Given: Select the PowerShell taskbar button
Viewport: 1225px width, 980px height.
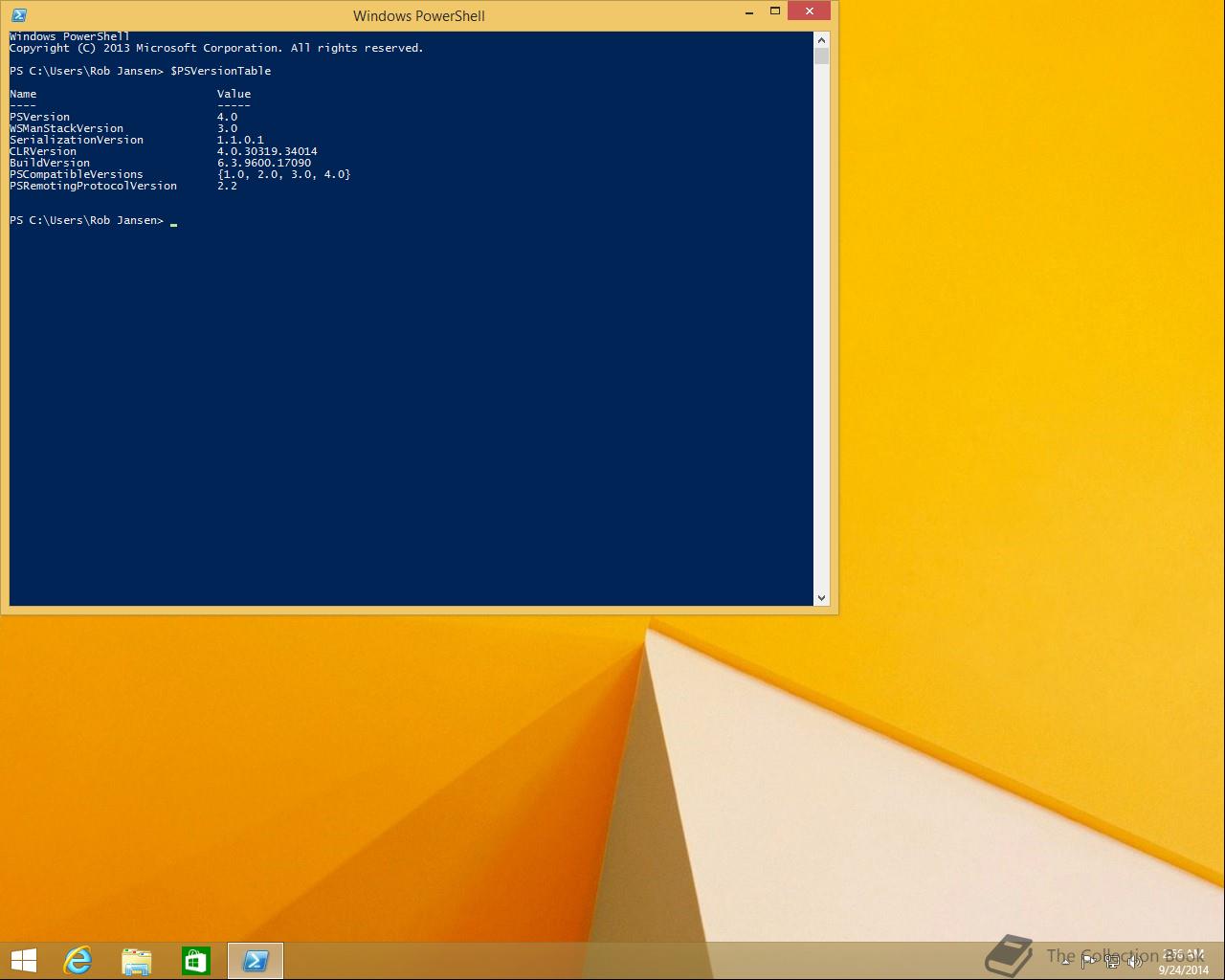Looking at the screenshot, I should (256, 960).
